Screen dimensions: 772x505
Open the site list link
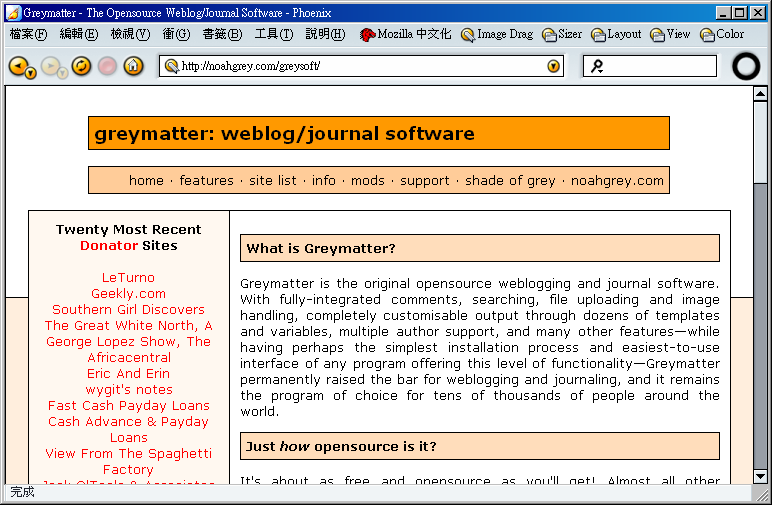point(273,181)
